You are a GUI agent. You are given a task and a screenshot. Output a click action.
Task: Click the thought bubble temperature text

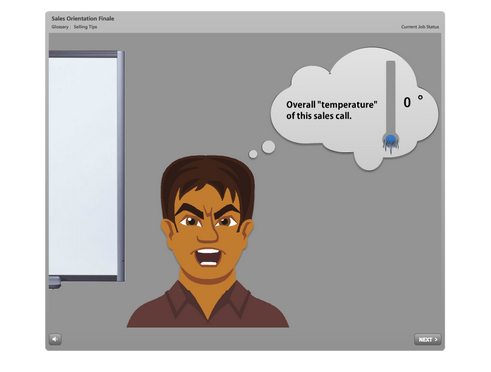[332, 110]
